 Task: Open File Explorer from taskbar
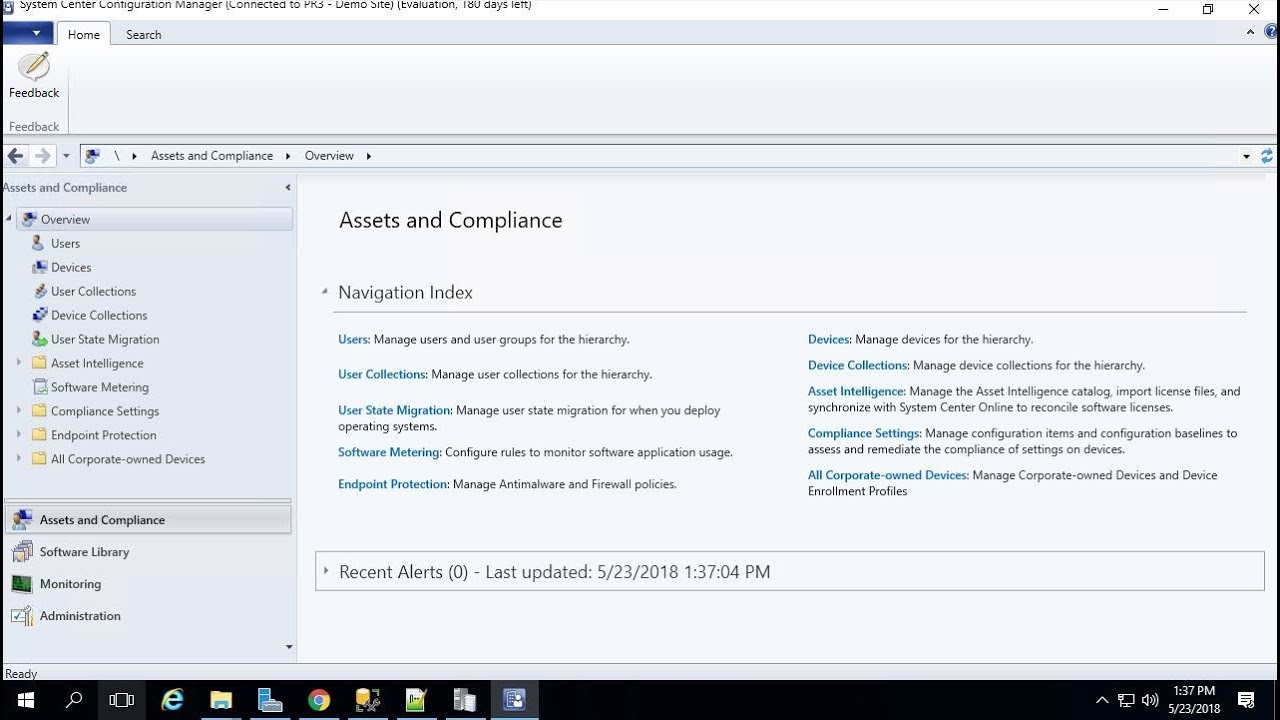pyautogui.click(x=221, y=700)
